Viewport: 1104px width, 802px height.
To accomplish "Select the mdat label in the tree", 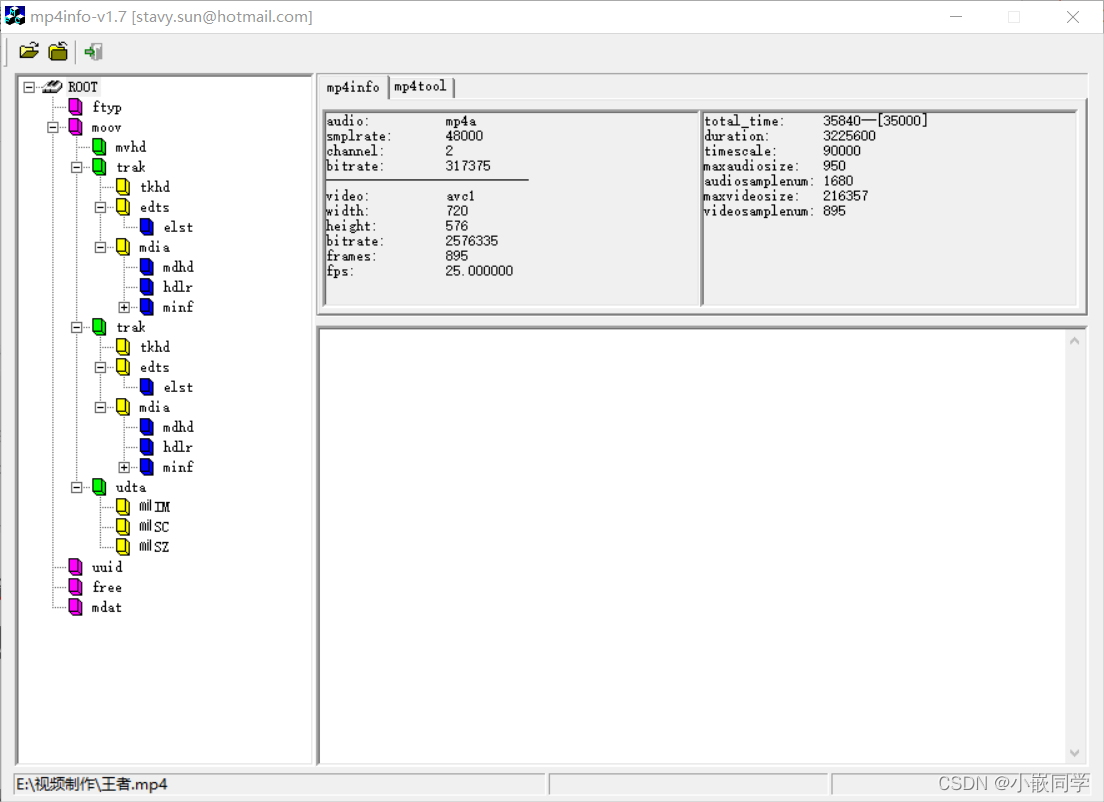I will pyautogui.click(x=107, y=607).
